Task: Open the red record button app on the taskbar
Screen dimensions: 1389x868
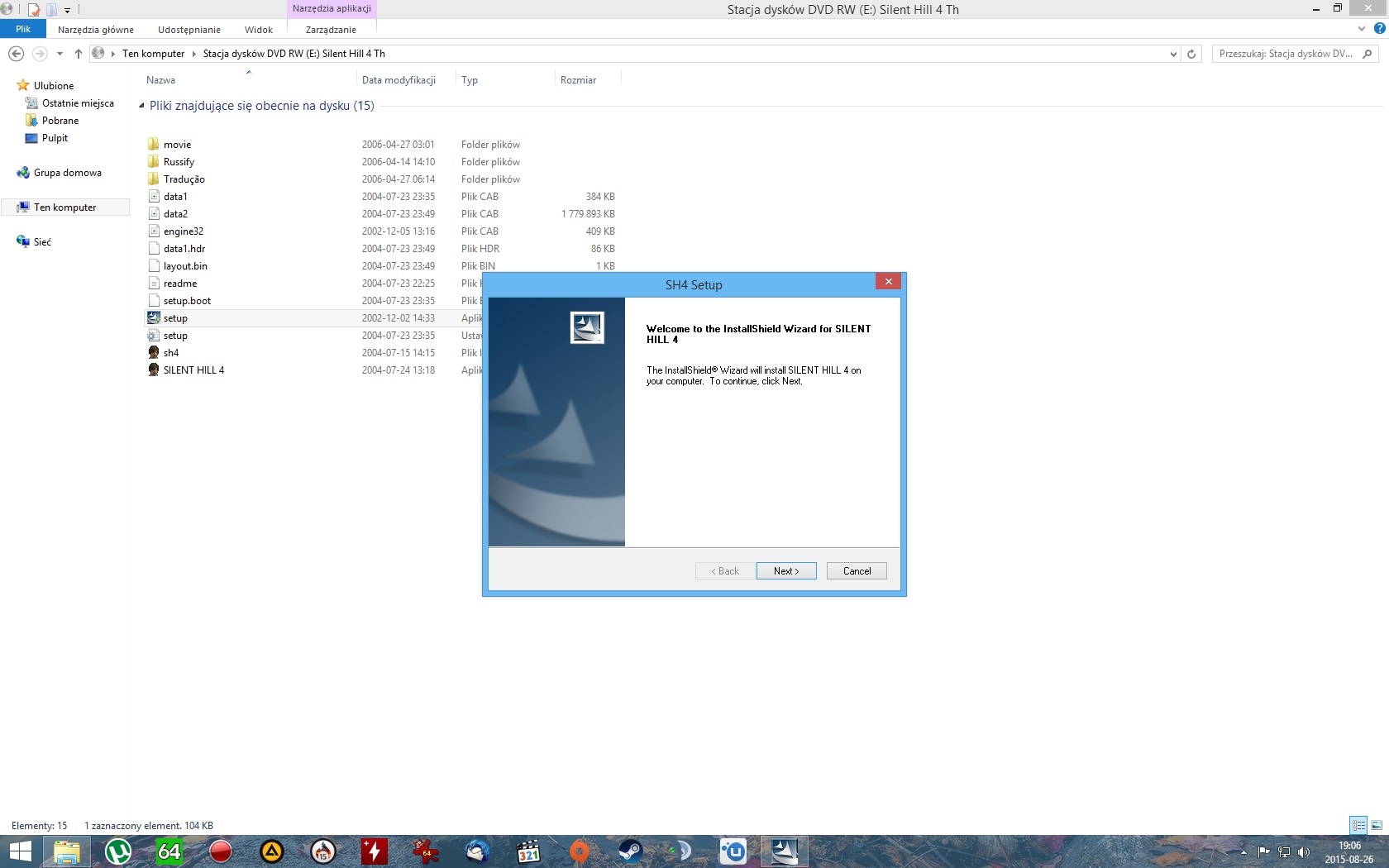Action: tap(221, 851)
